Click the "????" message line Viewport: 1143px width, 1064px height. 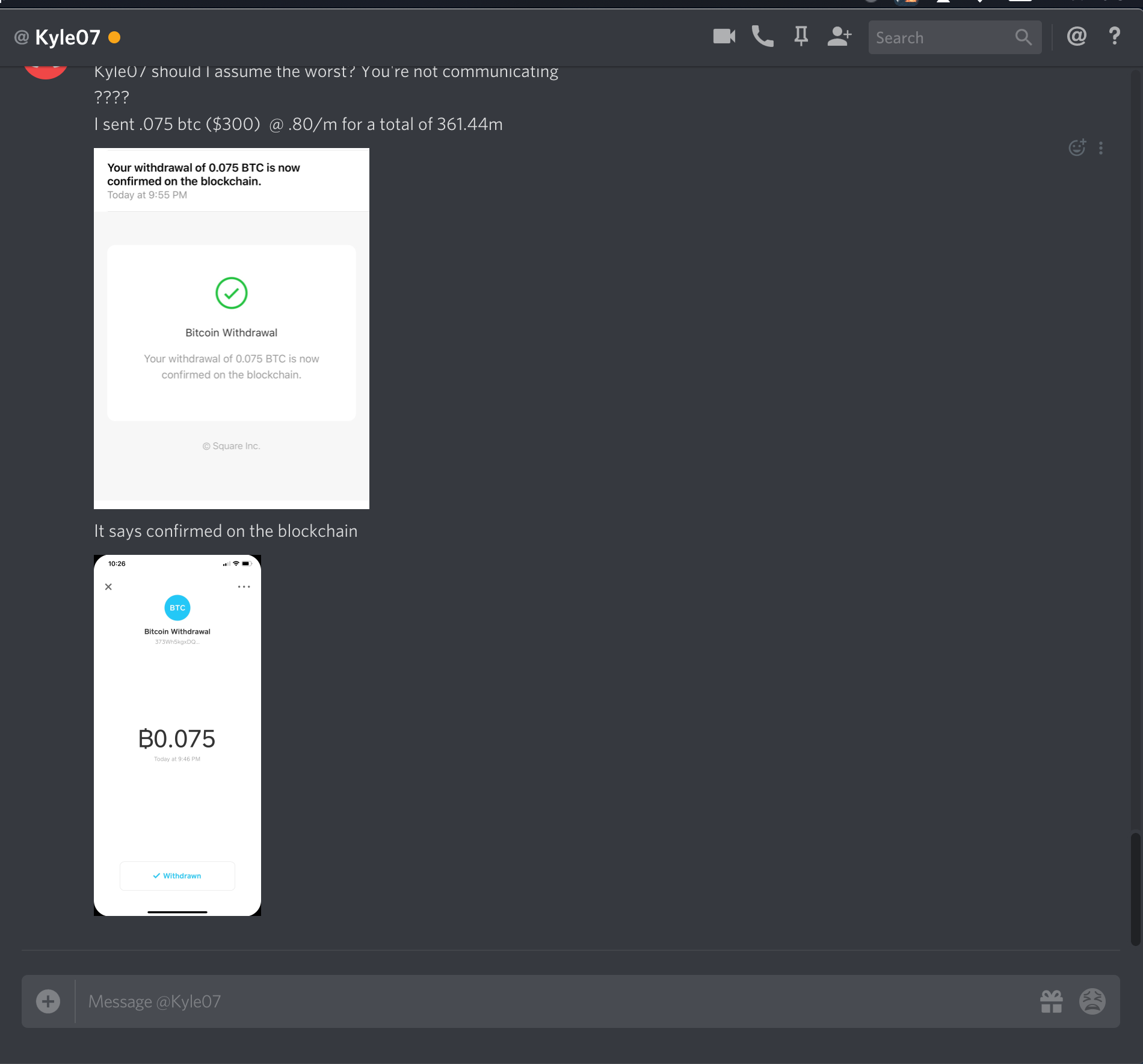(112, 97)
